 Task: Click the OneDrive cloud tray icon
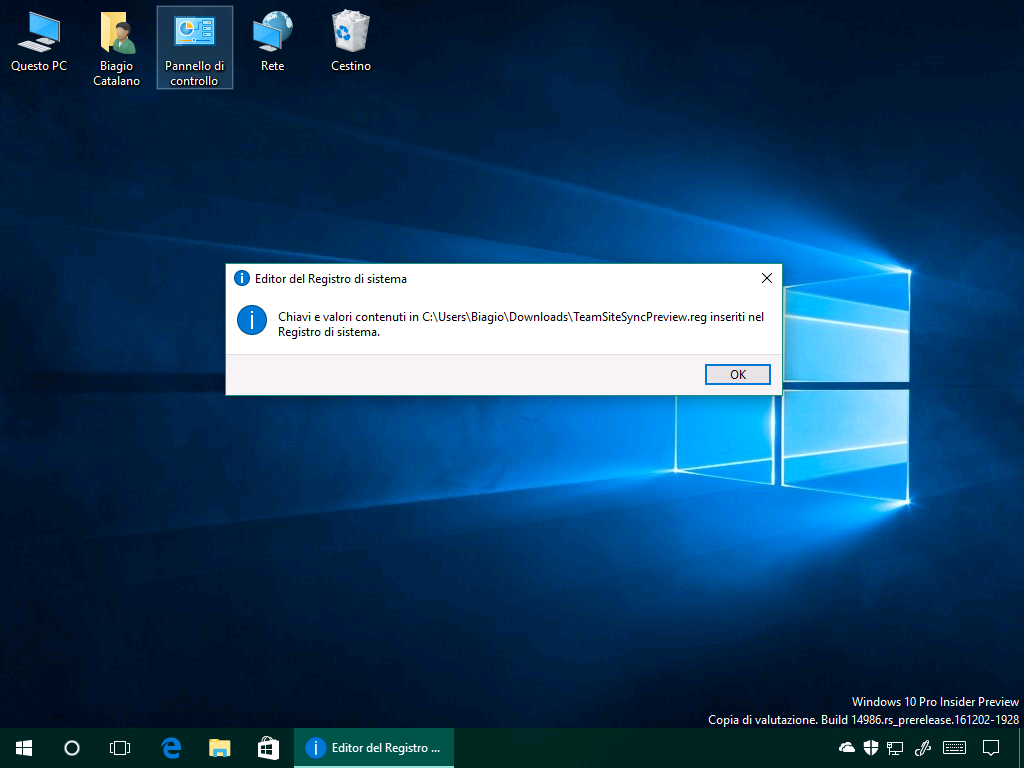click(x=846, y=748)
